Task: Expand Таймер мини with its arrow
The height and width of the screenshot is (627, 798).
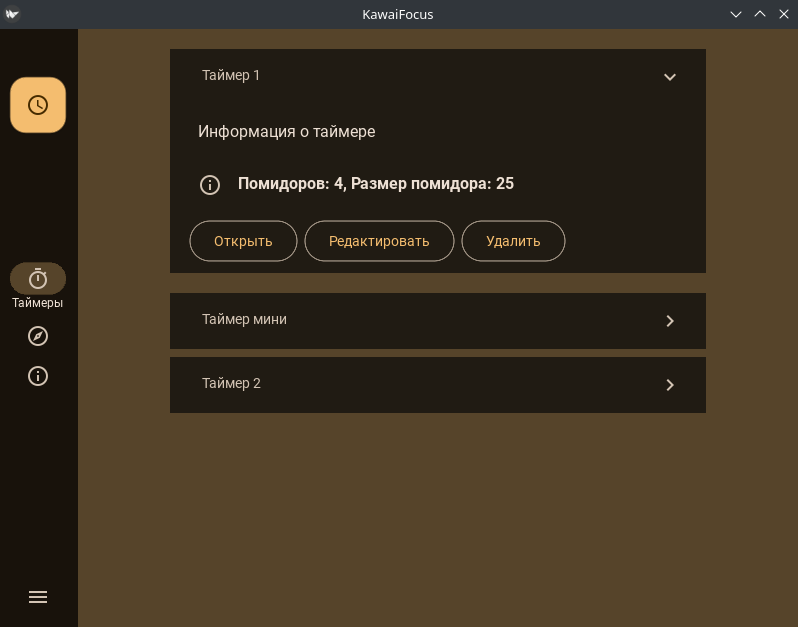Action: [x=670, y=321]
